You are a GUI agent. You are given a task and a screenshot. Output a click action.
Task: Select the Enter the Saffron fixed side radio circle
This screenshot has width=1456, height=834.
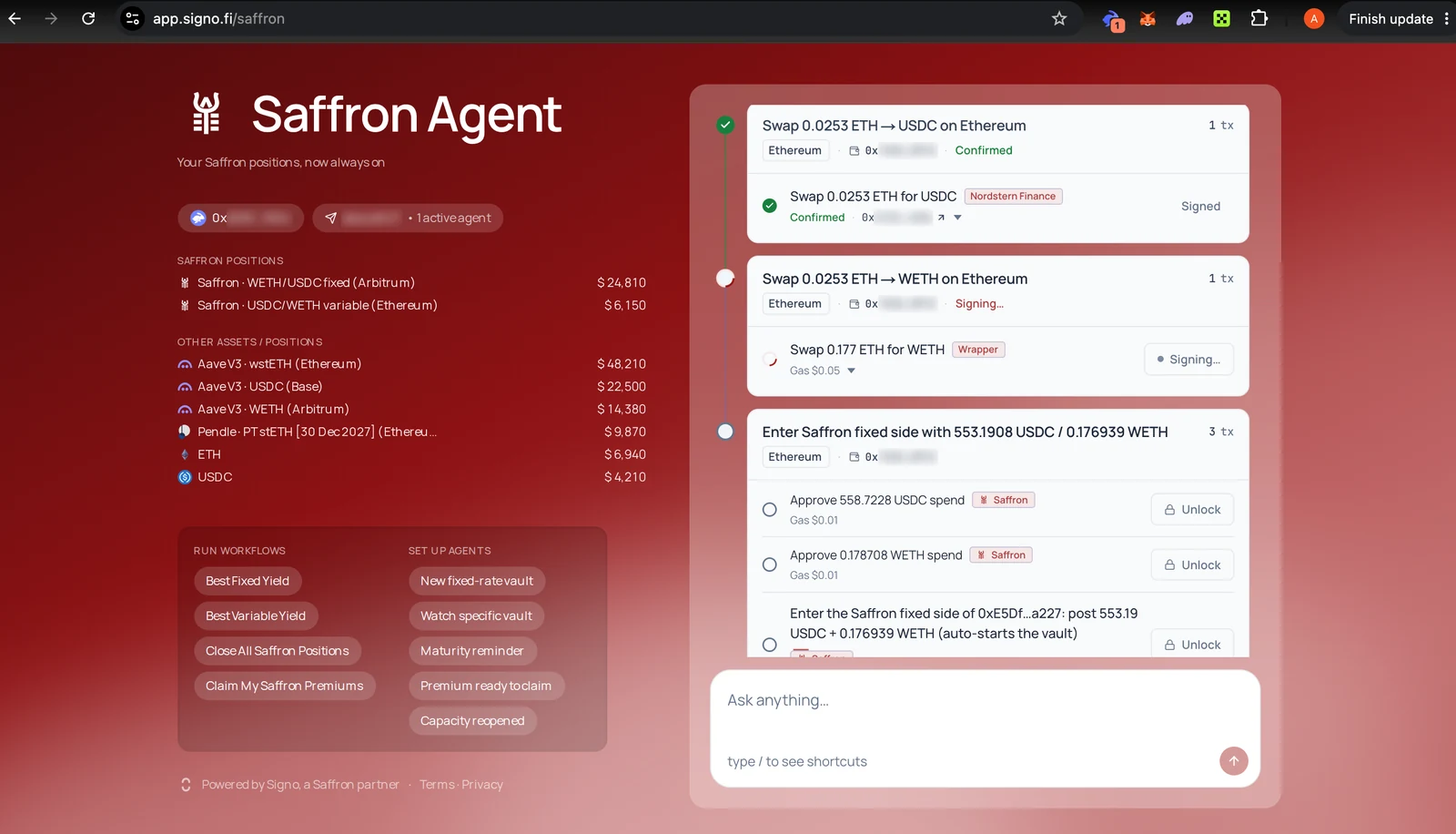pos(770,645)
